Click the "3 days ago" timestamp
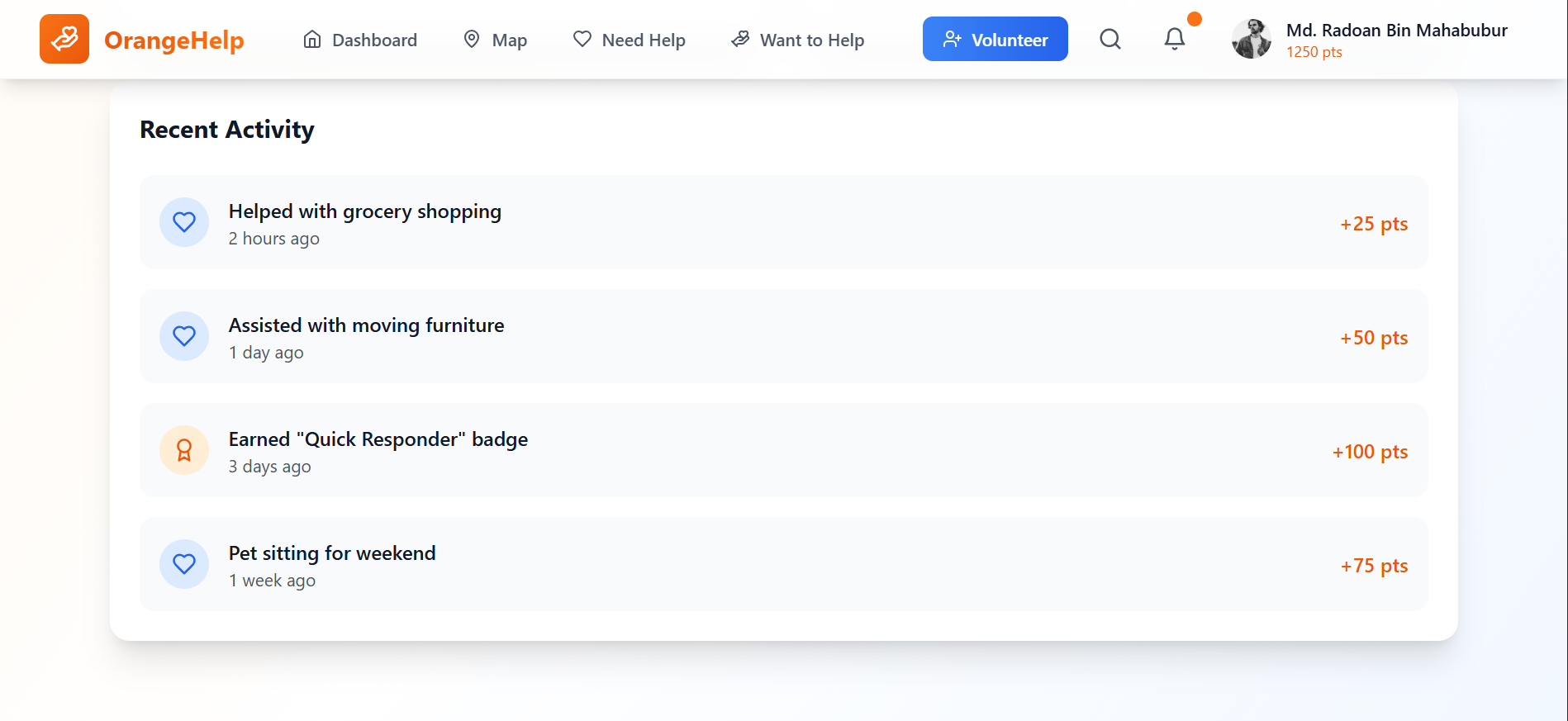Screen dimensions: 1568x721 (x=270, y=467)
